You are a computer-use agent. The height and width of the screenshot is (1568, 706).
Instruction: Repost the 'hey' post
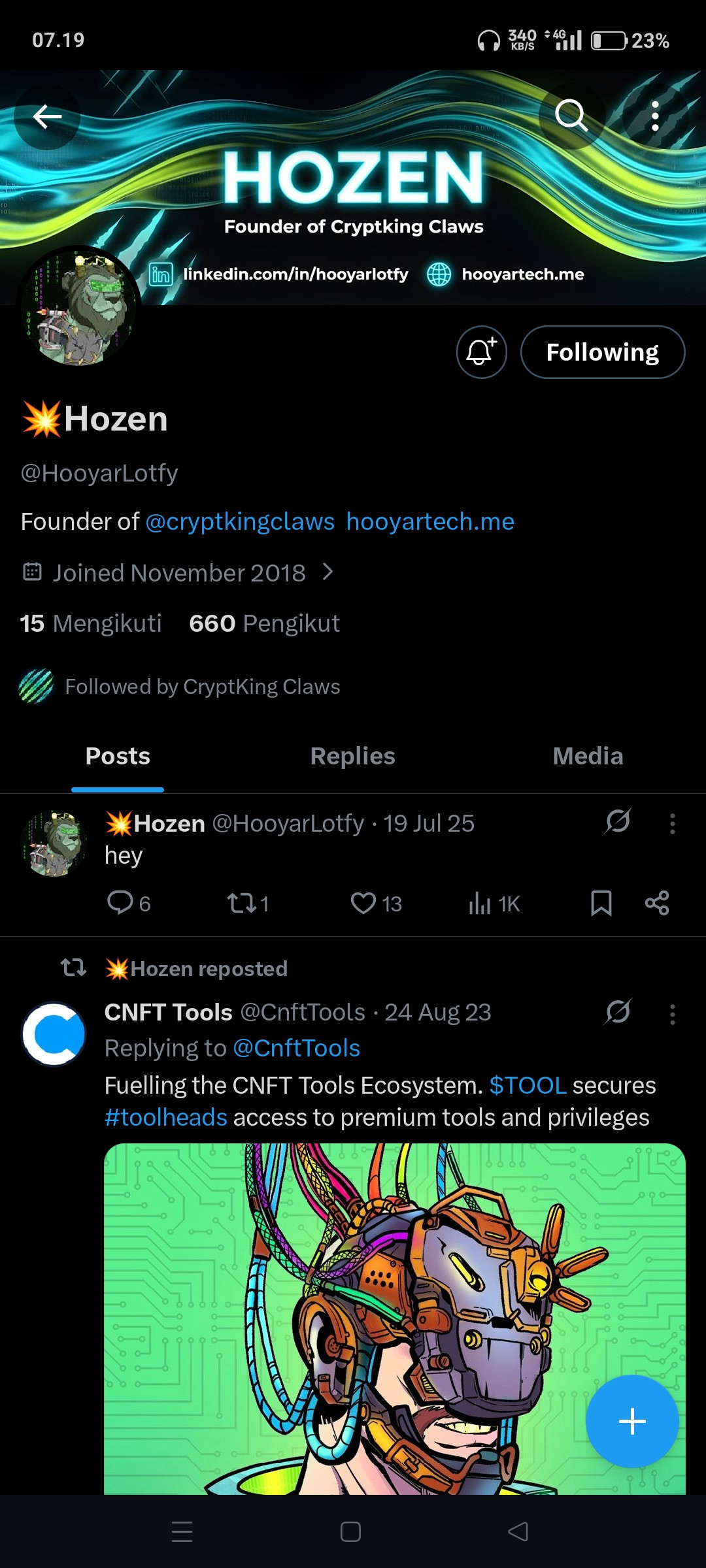pos(248,903)
